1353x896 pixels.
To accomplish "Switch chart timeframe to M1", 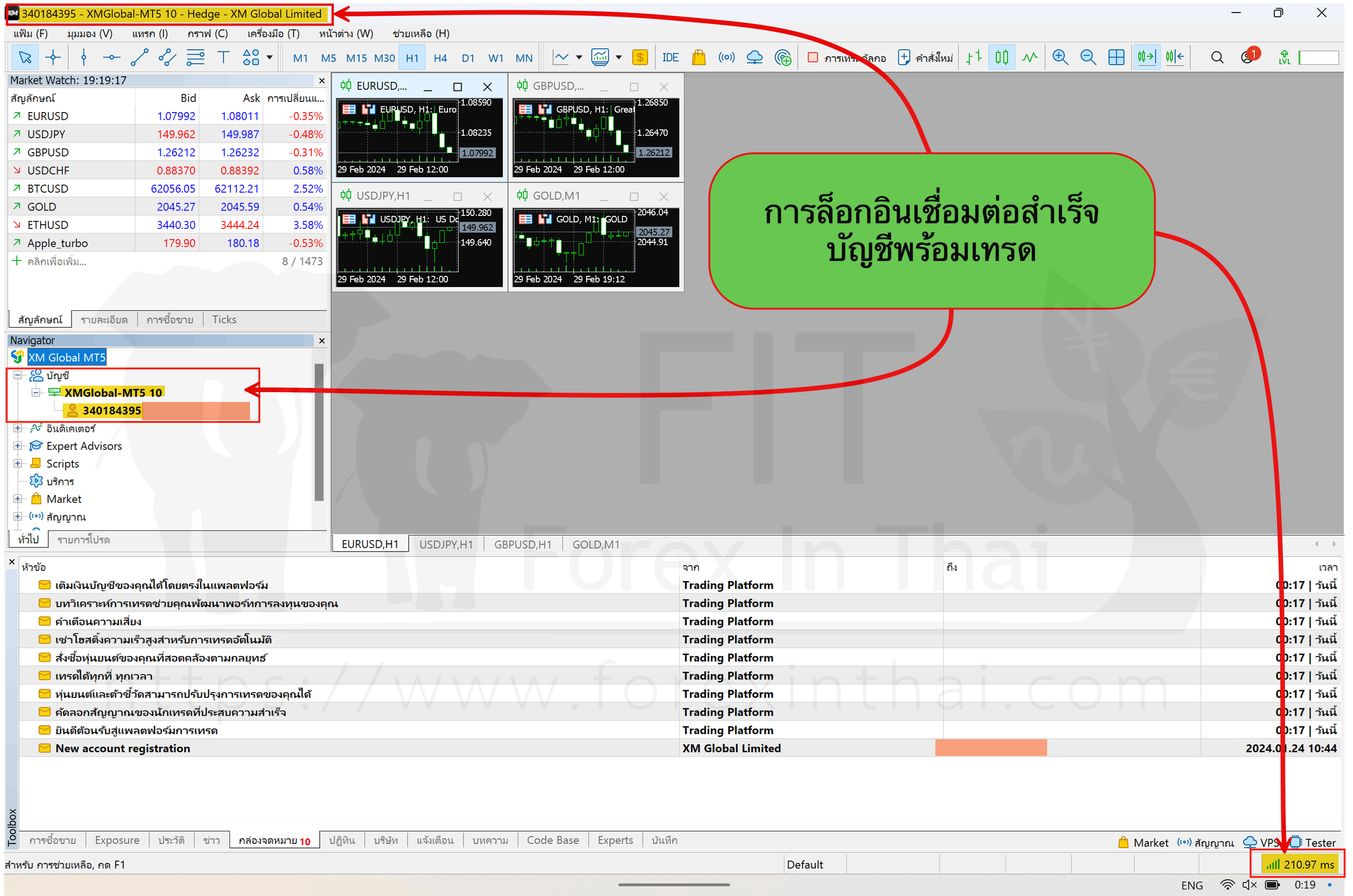I will pos(301,57).
